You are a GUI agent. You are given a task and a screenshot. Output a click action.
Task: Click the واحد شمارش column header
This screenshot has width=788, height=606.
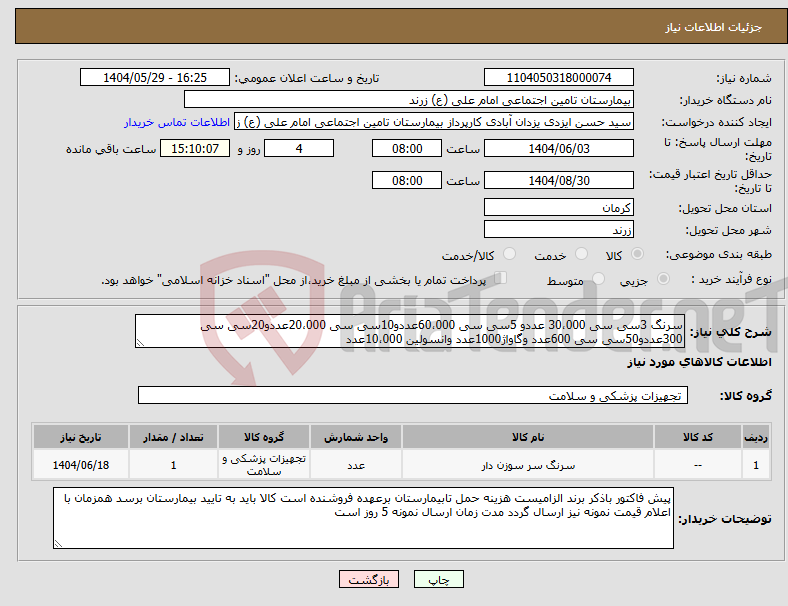click(356, 437)
